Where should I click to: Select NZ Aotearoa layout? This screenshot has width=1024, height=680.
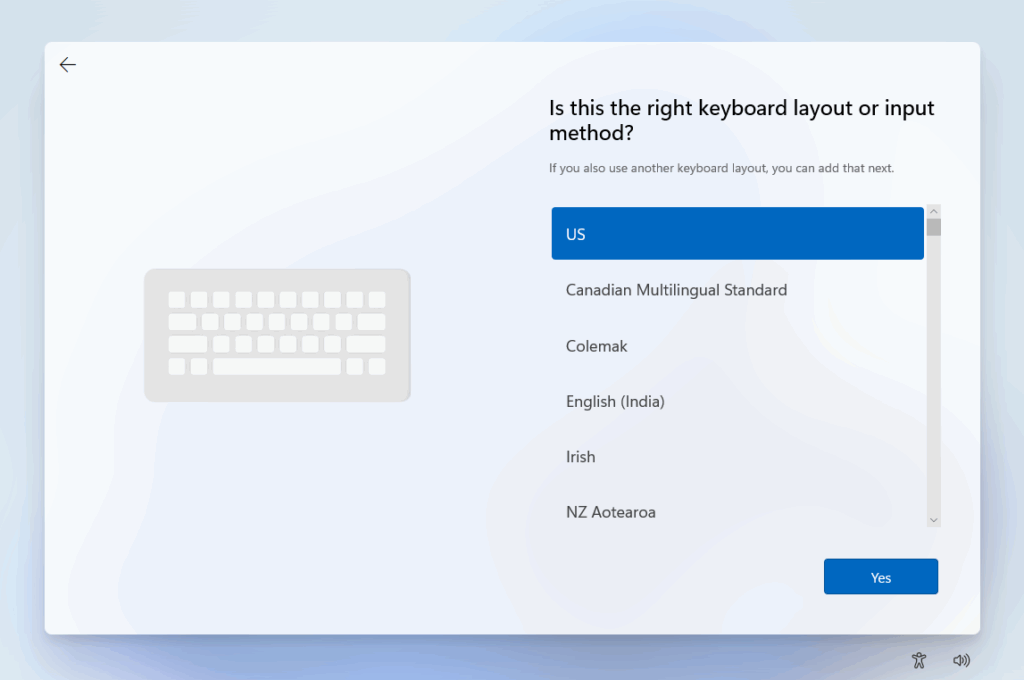[737, 512]
